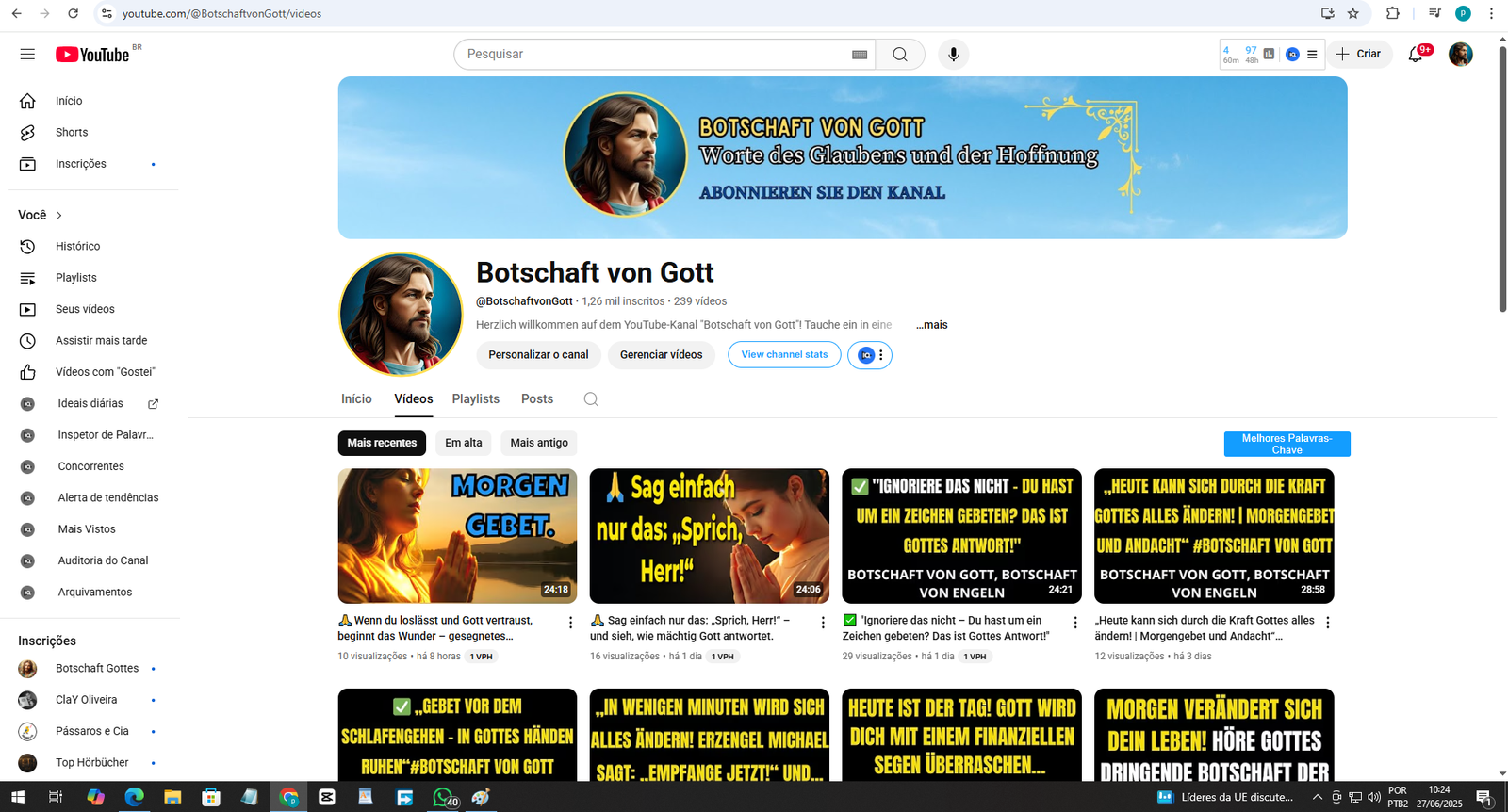Open the notifications bell
1508x812 pixels.
click(1416, 55)
